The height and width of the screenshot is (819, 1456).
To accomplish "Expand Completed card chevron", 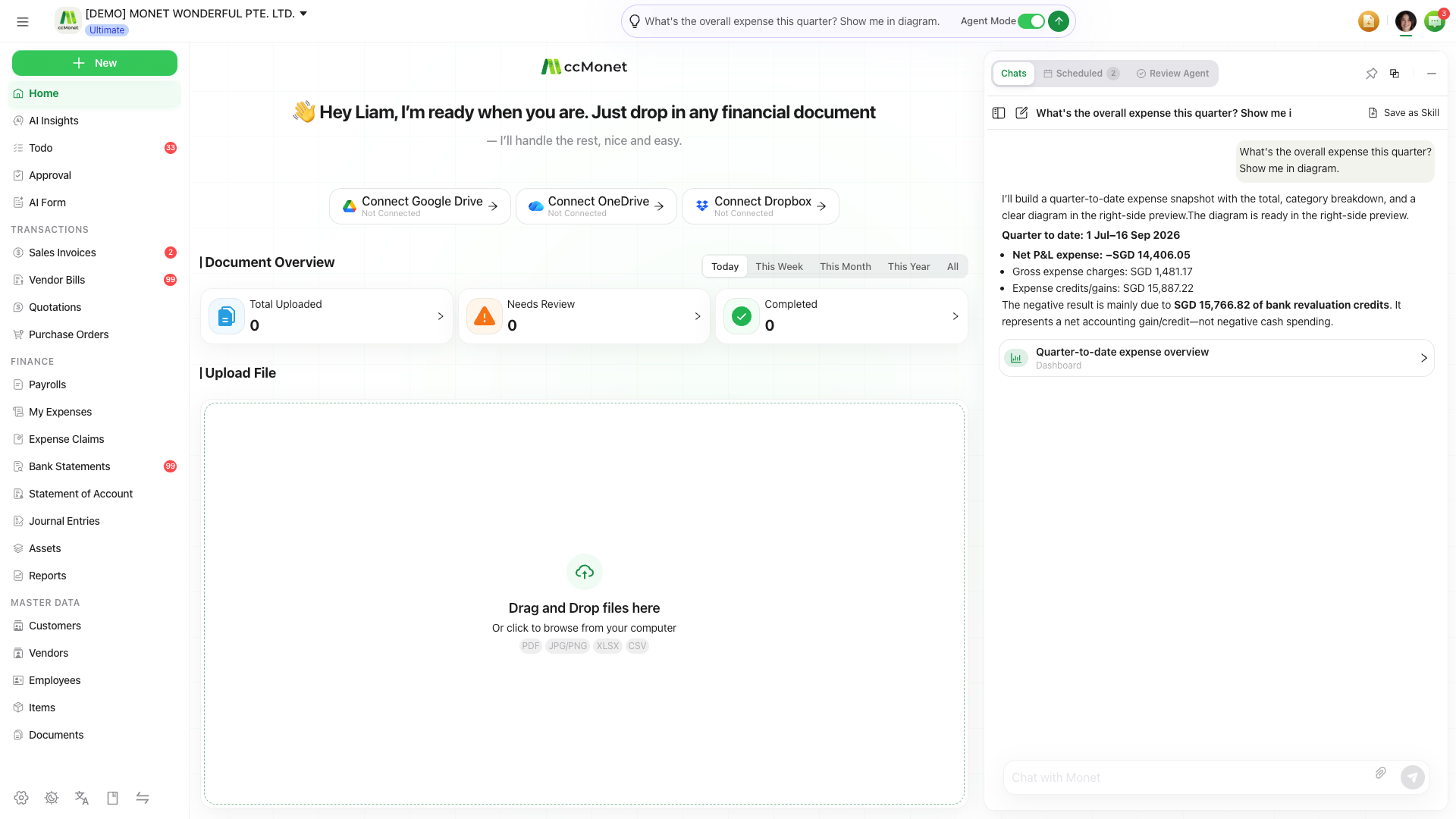I will point(955,316).
